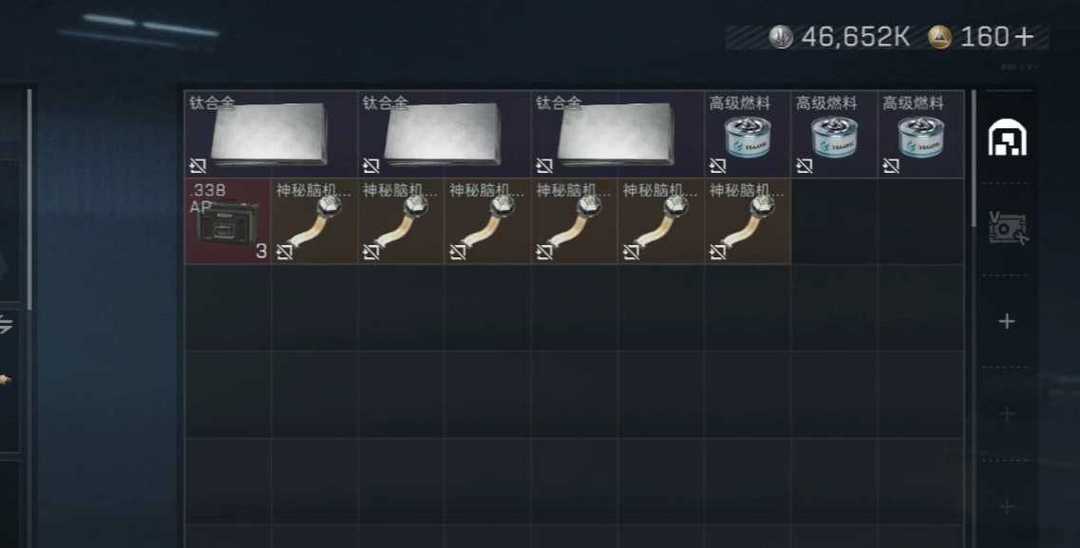Select the third 钛合金 titanium plate
The height and width of the screenshot is (548, 1080).
618,134
